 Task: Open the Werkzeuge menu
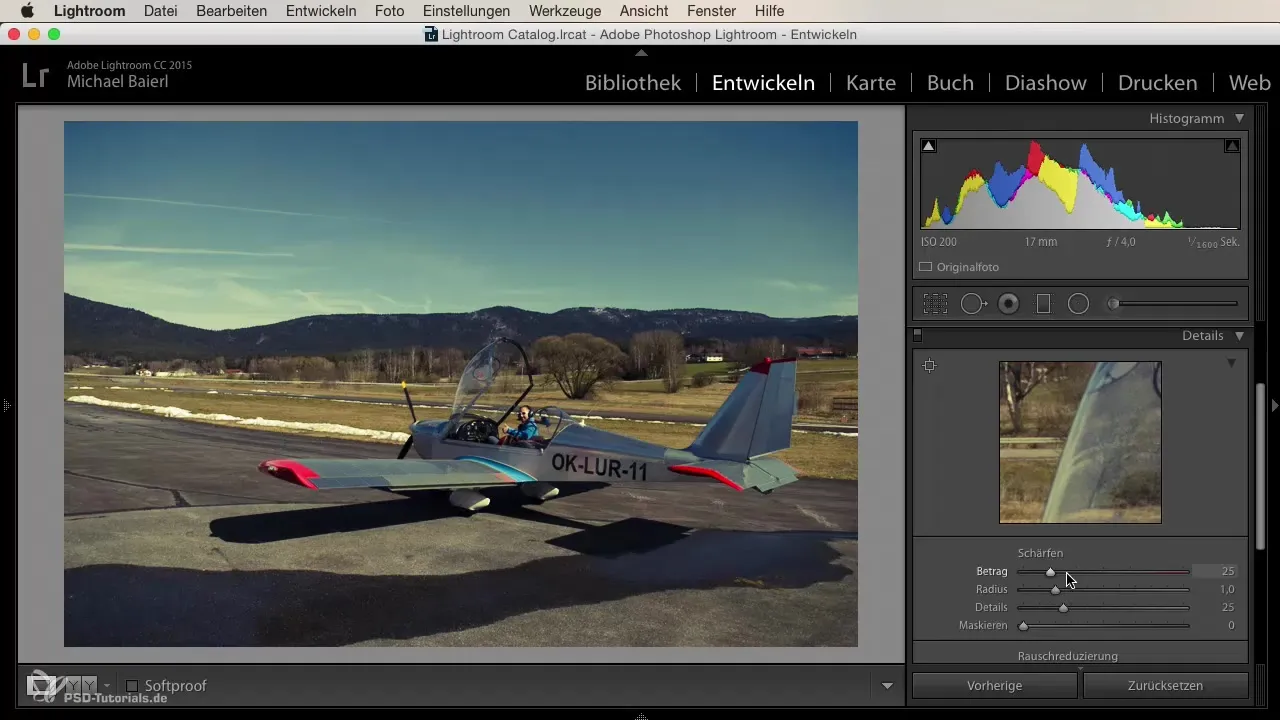pos(565,11)
